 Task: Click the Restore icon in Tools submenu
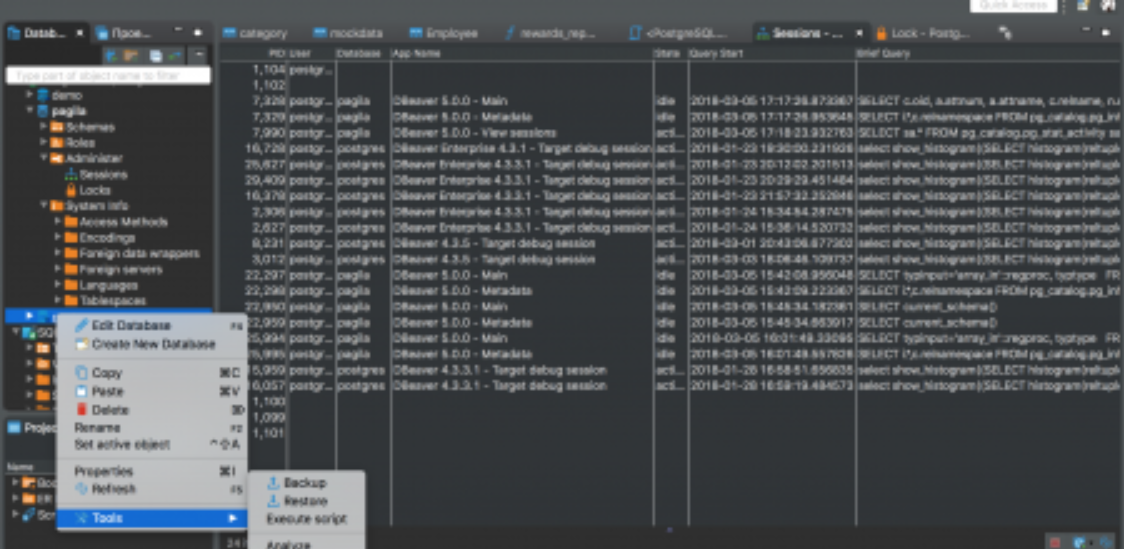[x=273, y=501]
